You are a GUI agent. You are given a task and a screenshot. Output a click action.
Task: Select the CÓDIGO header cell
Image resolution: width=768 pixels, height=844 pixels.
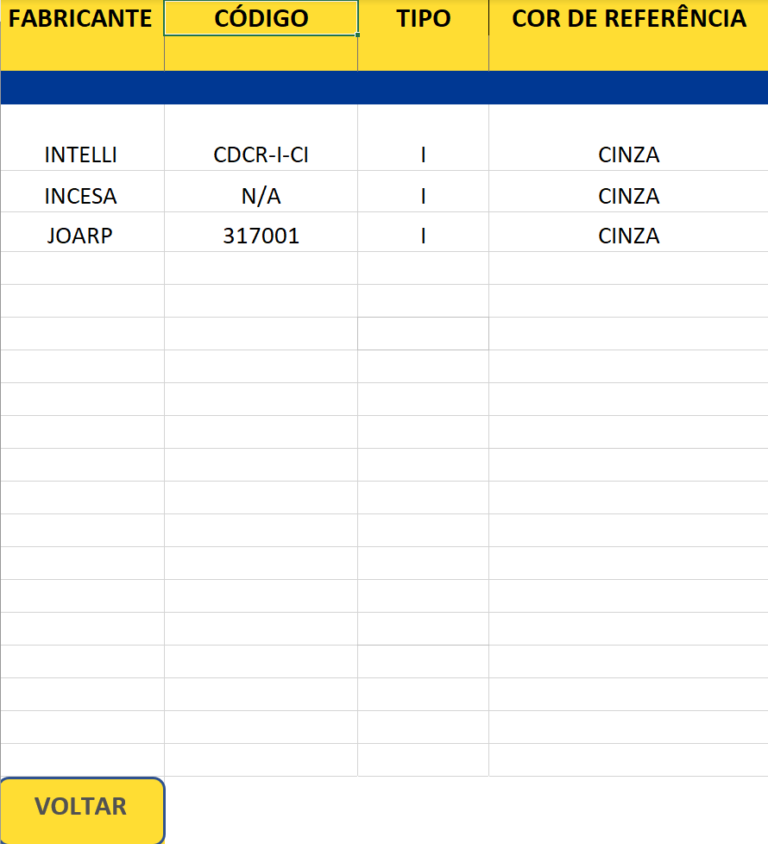click(x=261, y=19)
